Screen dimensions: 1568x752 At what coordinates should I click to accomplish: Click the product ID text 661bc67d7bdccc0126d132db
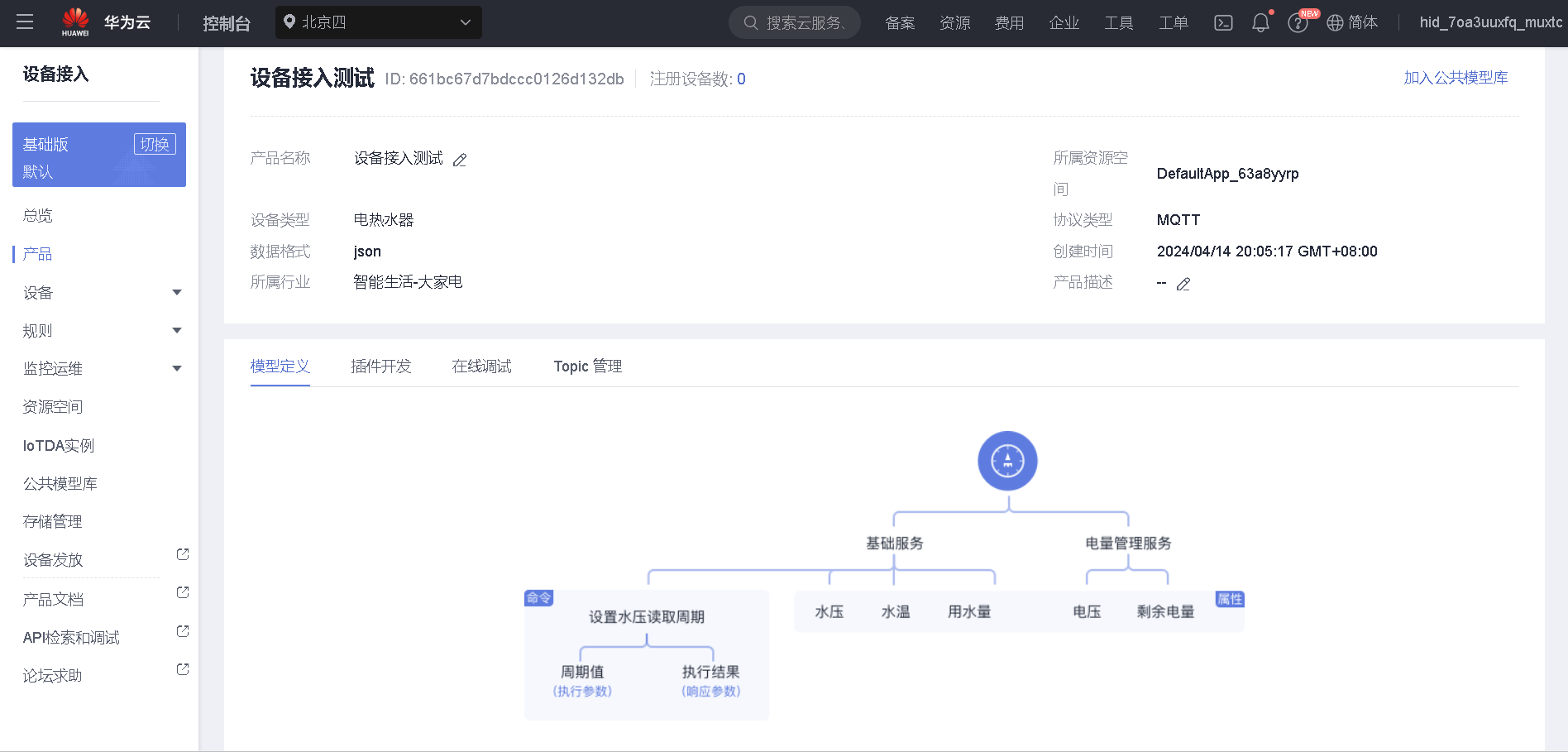tap(517, 79)
